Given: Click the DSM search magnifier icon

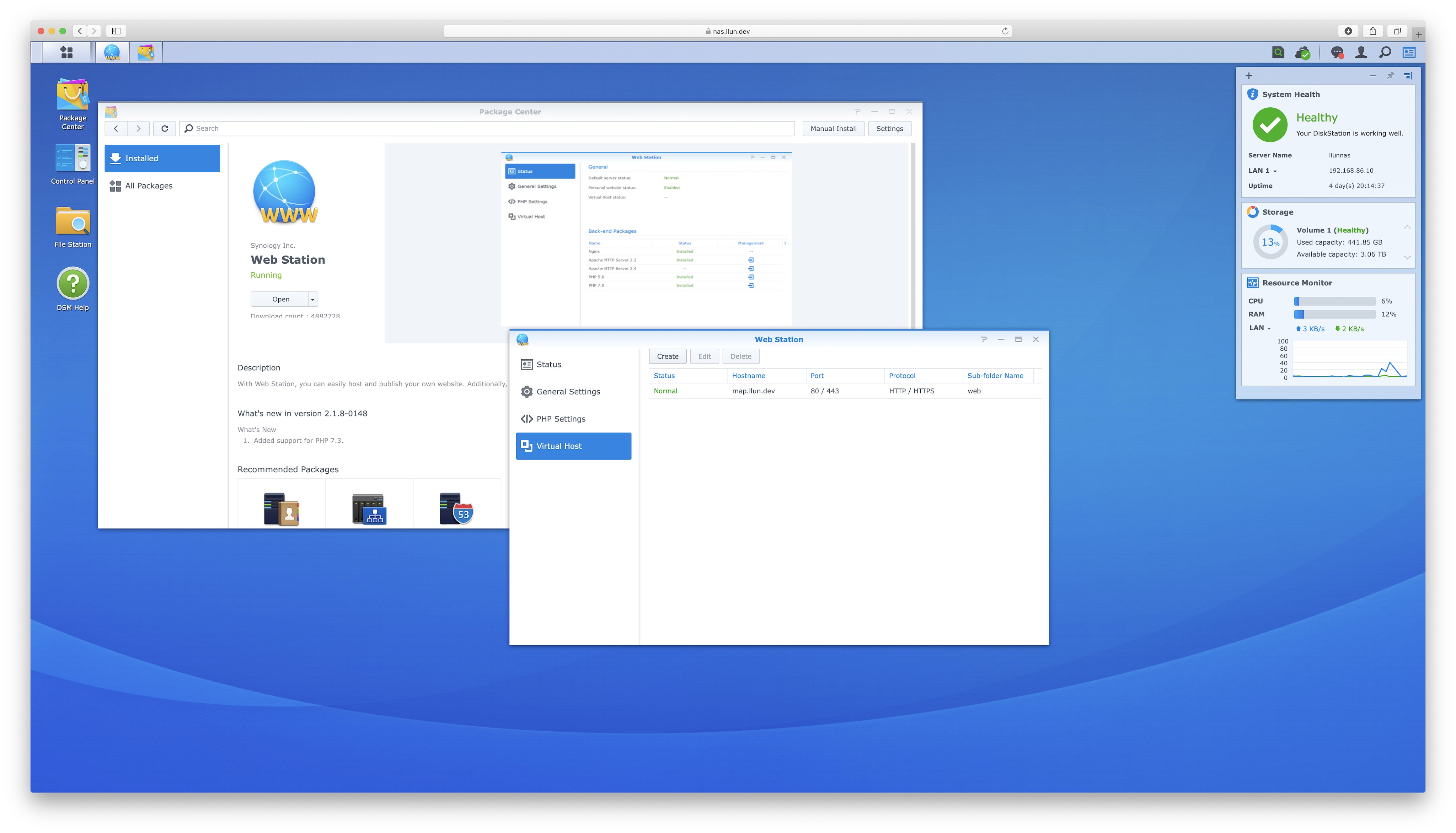Looking at the screenshot, I should (1385, 53).
